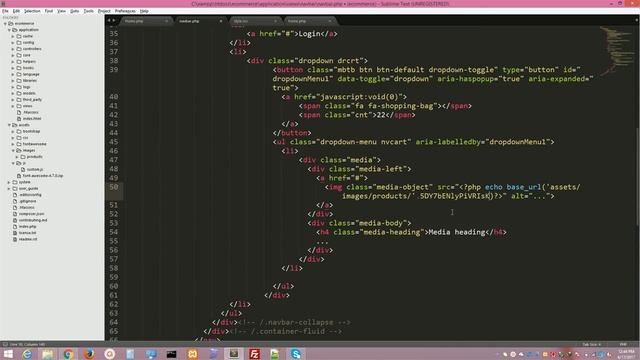Click the folder icon beside fontawesome
Screen dimensions: 640x360
(x=19, y=144)
